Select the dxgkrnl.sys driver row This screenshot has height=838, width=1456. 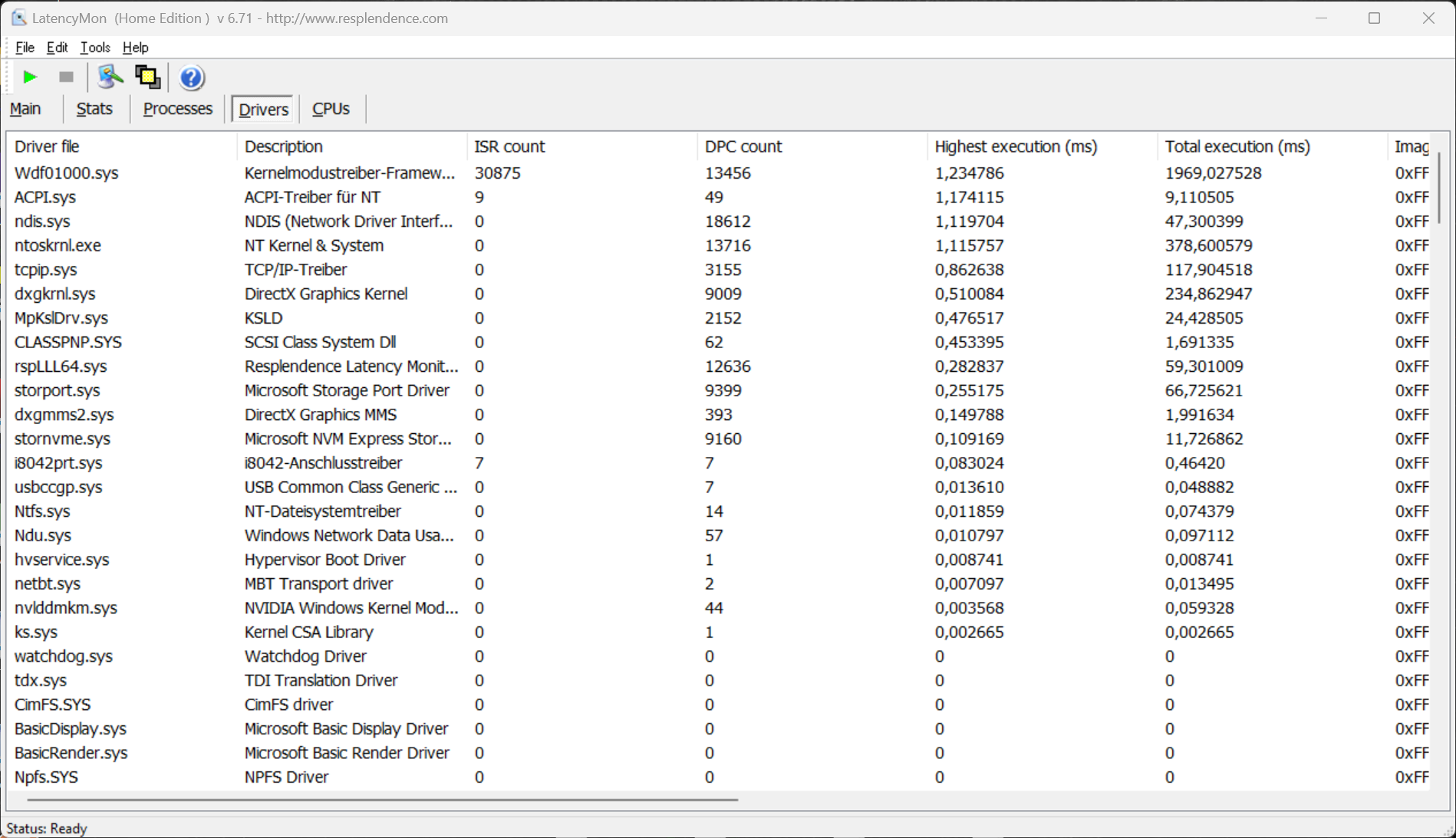pyautogui.click(x=718, y=294)
